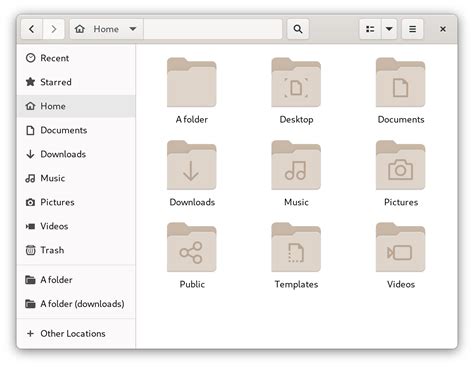Open the view options dropdown arrow
This screenshot has height=367, width=474.
(x=389, y=29)
